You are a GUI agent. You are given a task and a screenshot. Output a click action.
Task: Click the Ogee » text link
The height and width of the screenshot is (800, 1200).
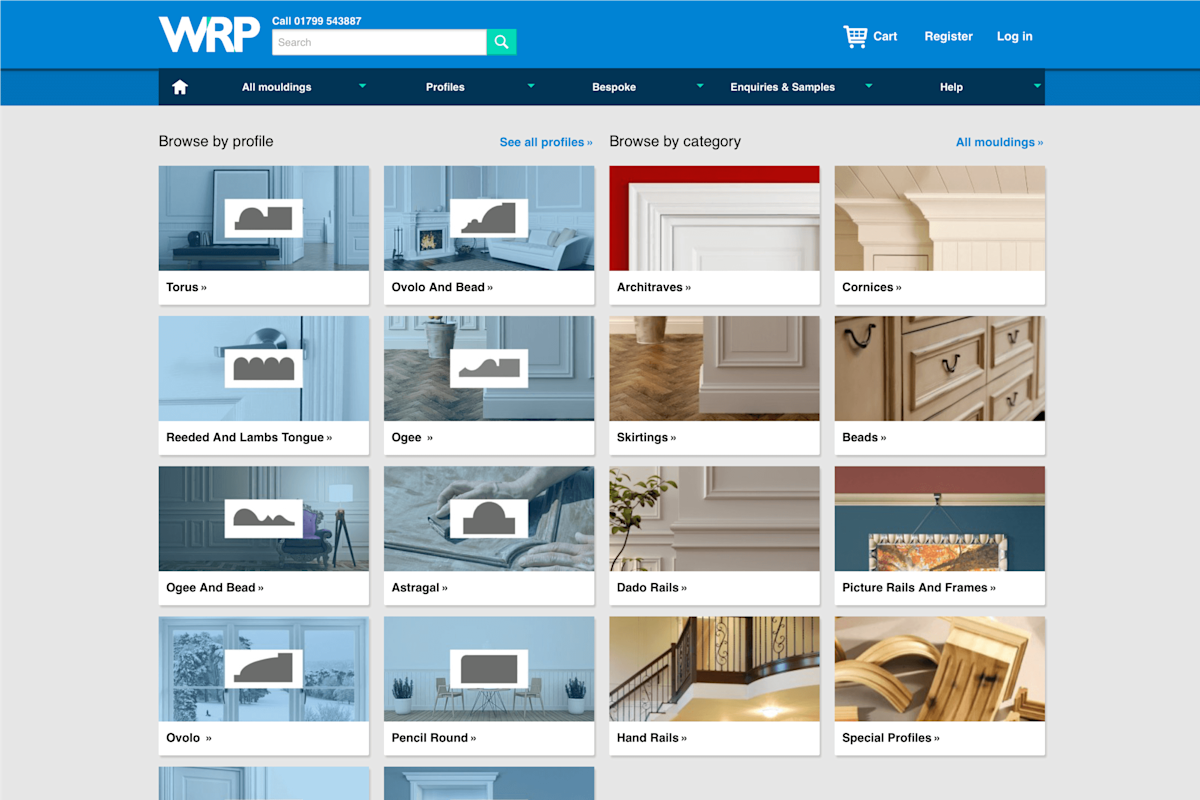point(412,437)
